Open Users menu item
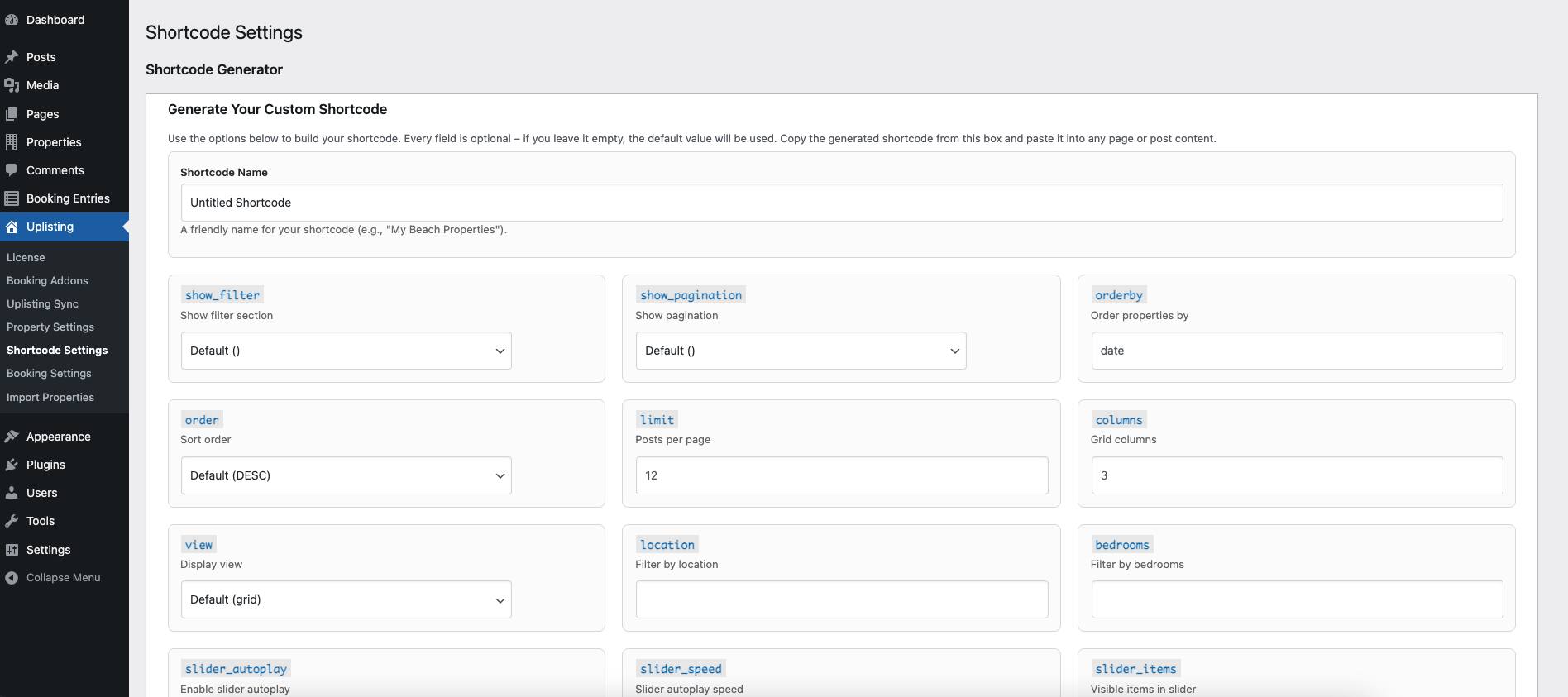 point(65,493)
